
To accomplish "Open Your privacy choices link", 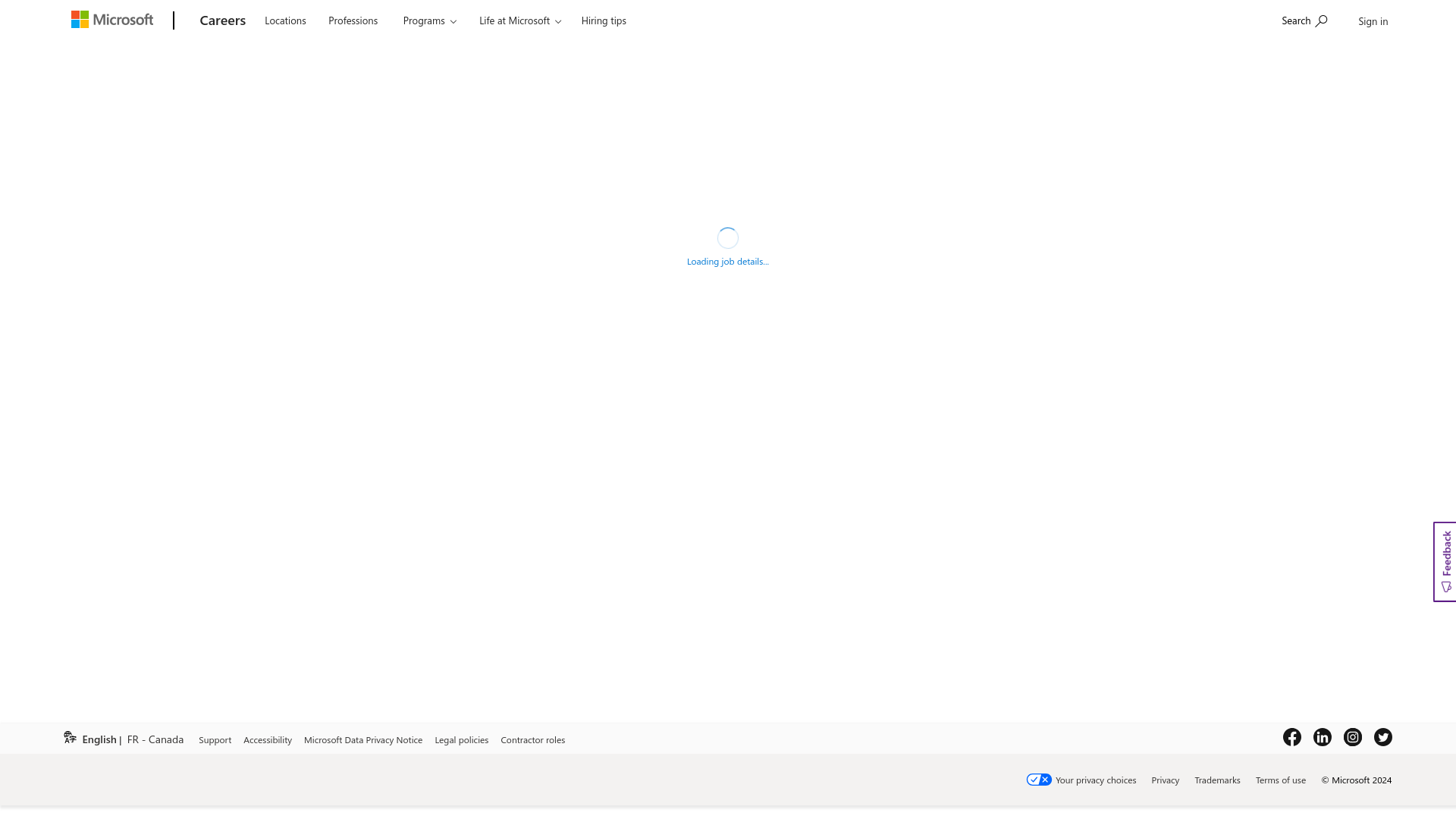I will tap(1096, 780).
